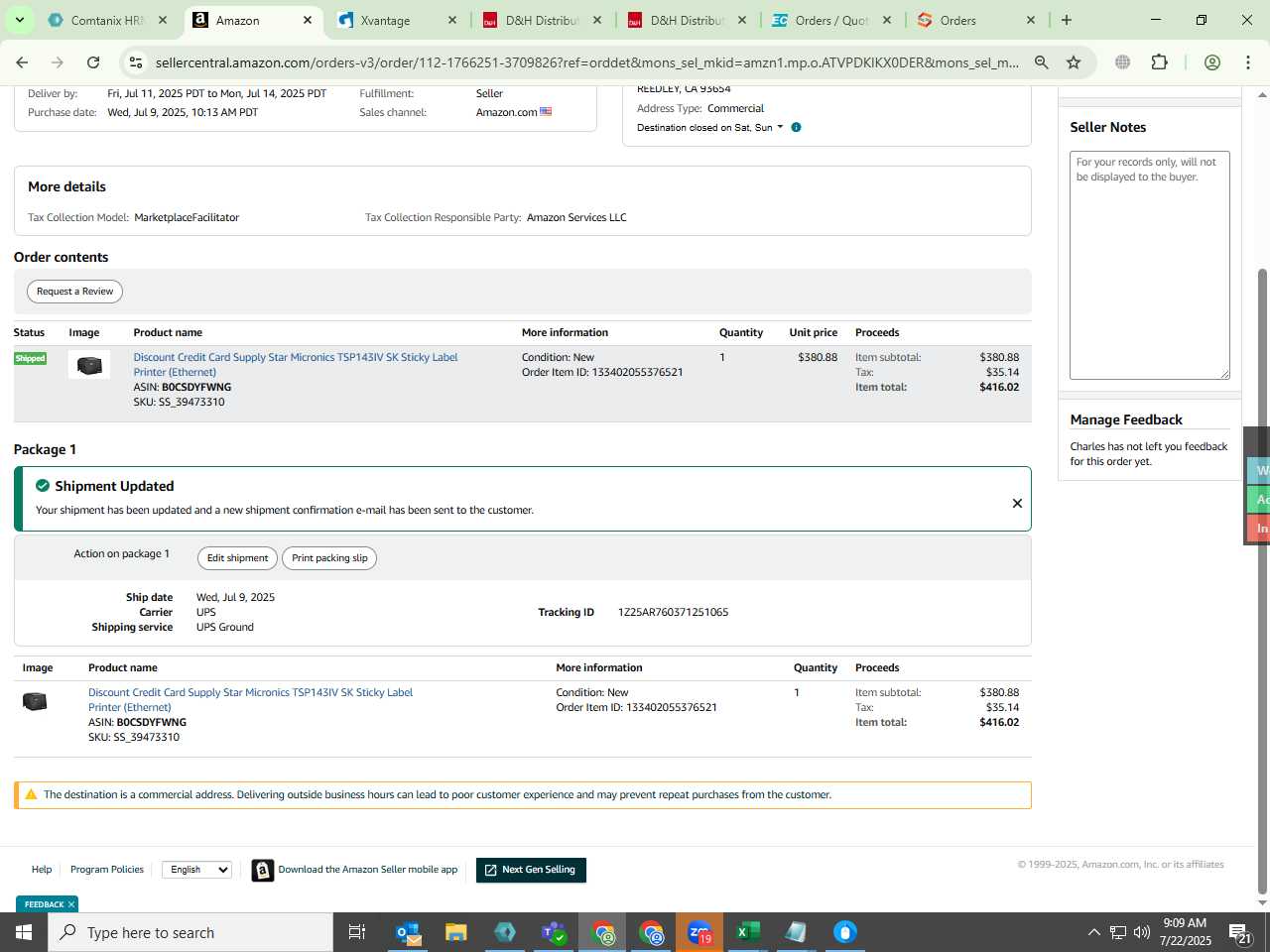The width and height of the screenshot is (1270, 952).
Task: Click the green checkmark icon beside Shipment Updated
Action: (43, 486)
